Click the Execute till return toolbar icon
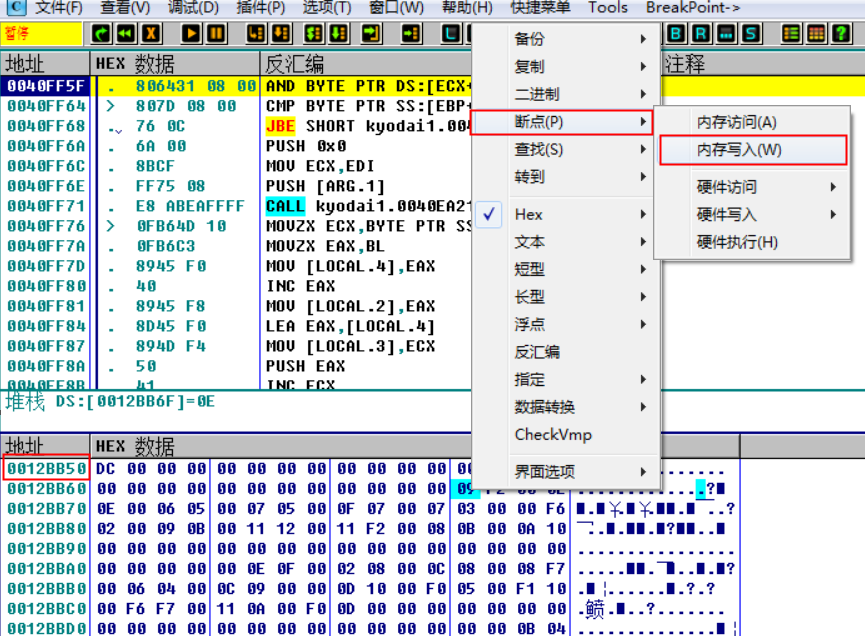The width and height of the screenshot is (865, 636). coord(371,34)
